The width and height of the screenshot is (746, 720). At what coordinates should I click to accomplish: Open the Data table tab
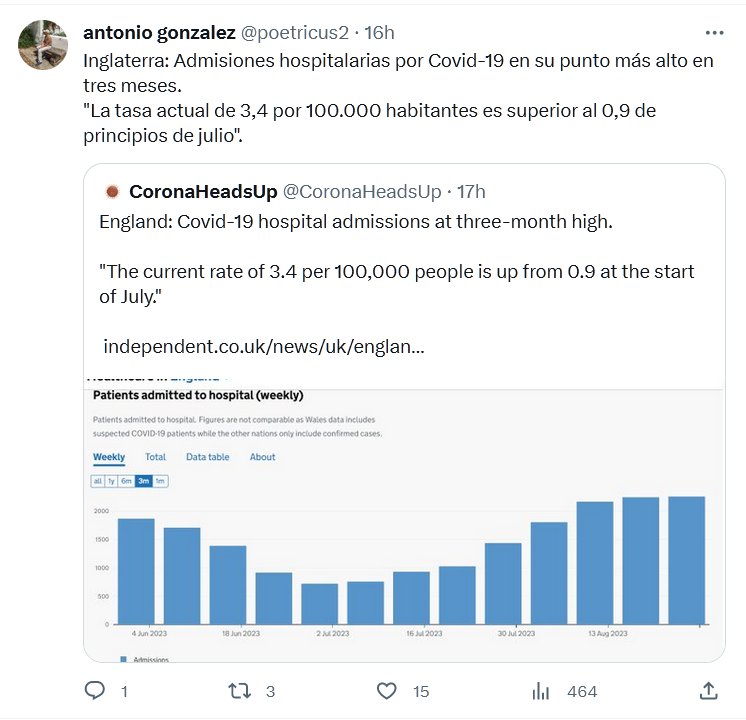click(207, 457)
